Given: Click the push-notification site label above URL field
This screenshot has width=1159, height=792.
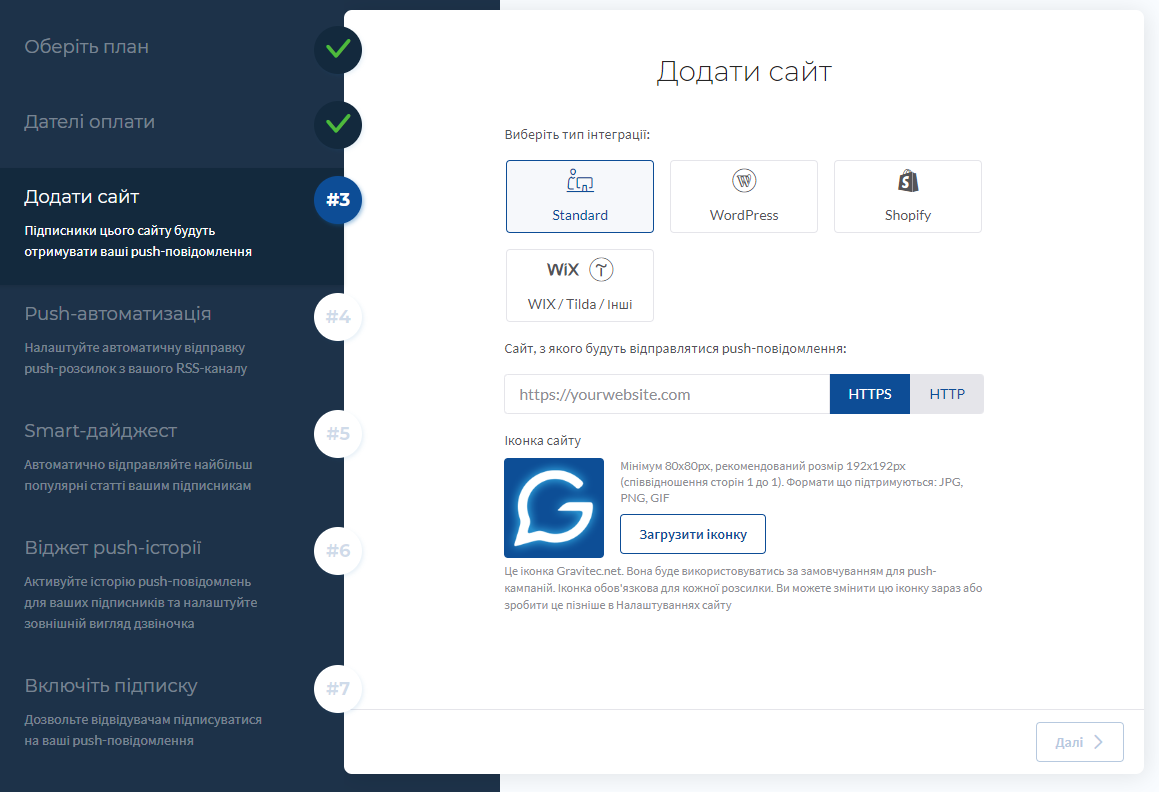Looking at the screenshot, I should coord(675,349).
